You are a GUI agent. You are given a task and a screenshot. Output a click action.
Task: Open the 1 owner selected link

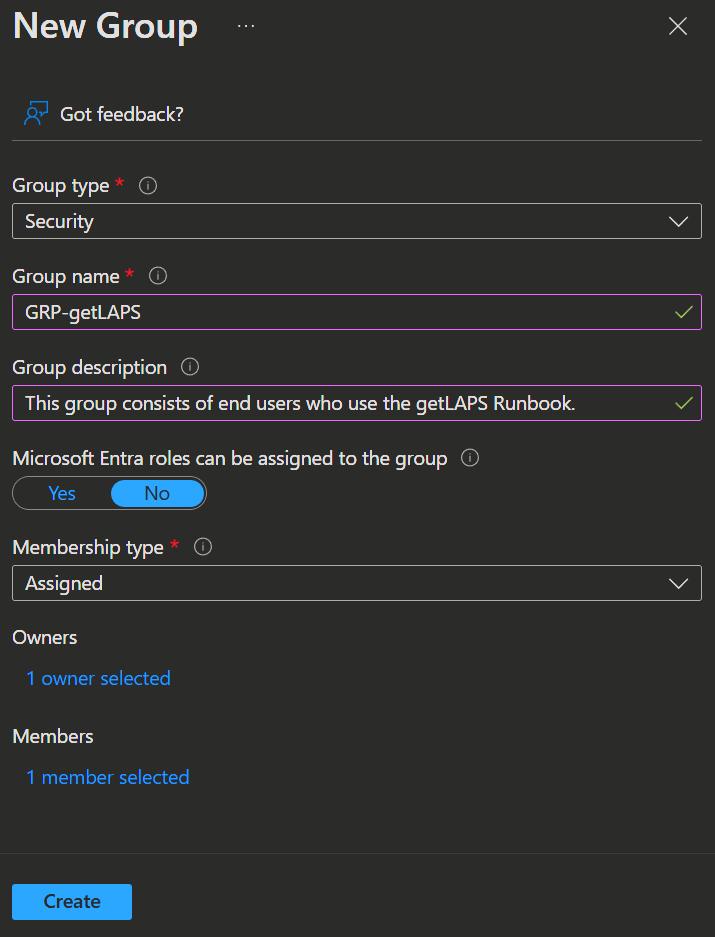pyautogui.click(x=98, y=678)
